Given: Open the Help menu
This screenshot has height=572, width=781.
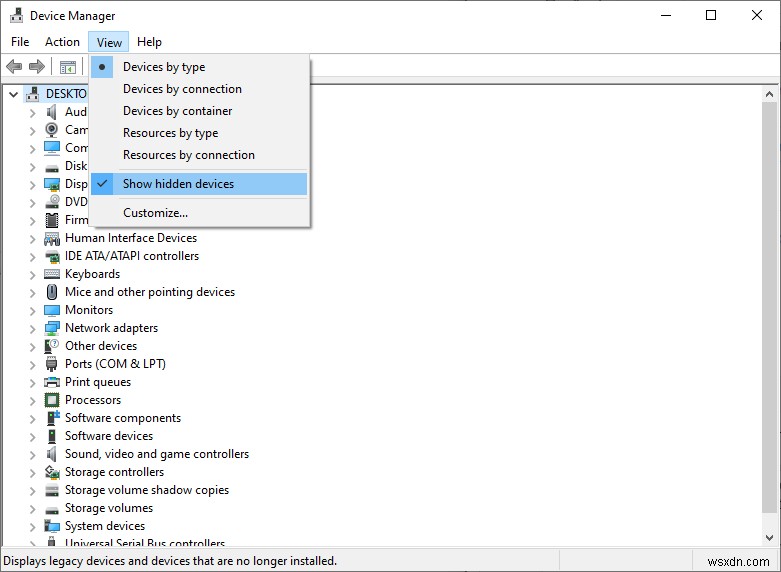Looking at the screenshot, I should point(149,42).
